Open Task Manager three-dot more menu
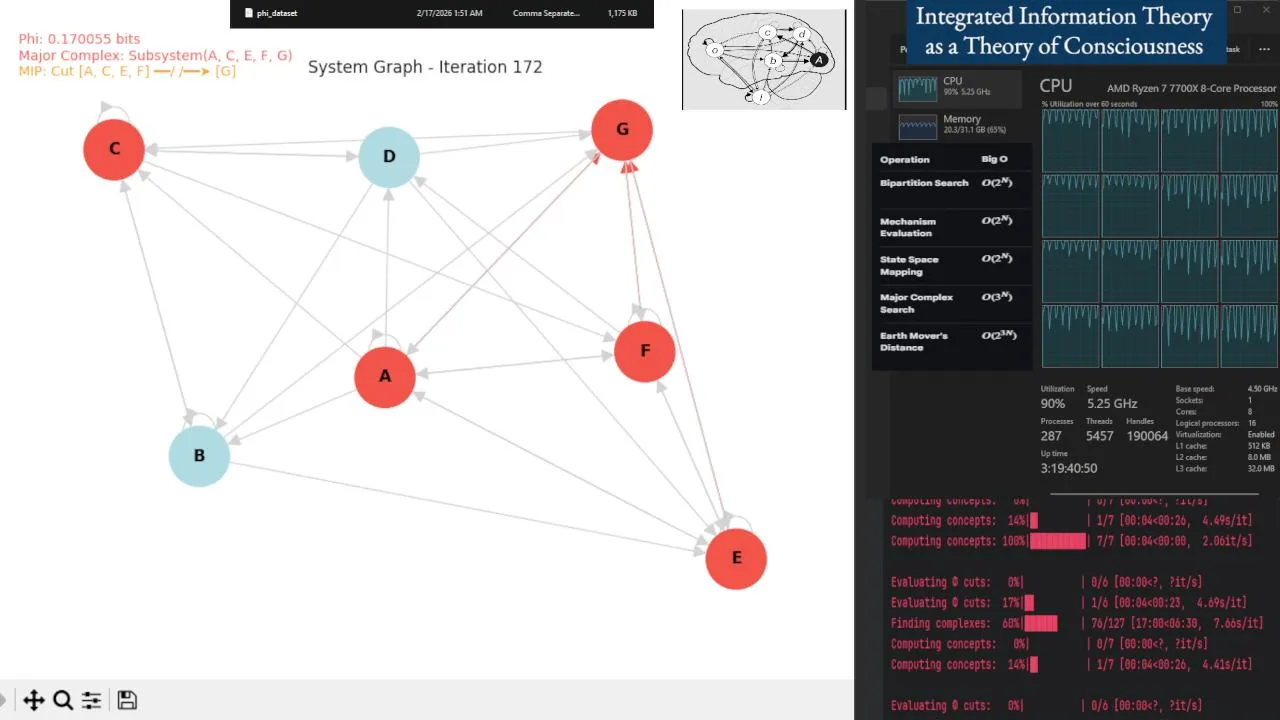Viewport: 1280px width, 720px height. pos(1264,49)
